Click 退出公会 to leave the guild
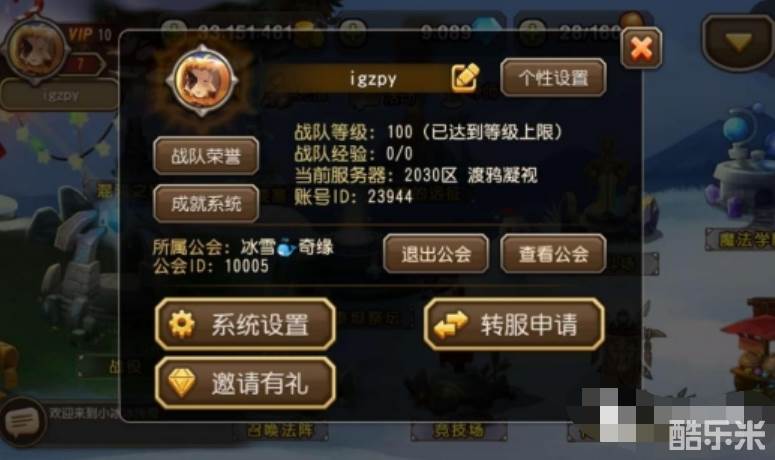The height and width of the screenshot is (460, 775). click(436, 254)
